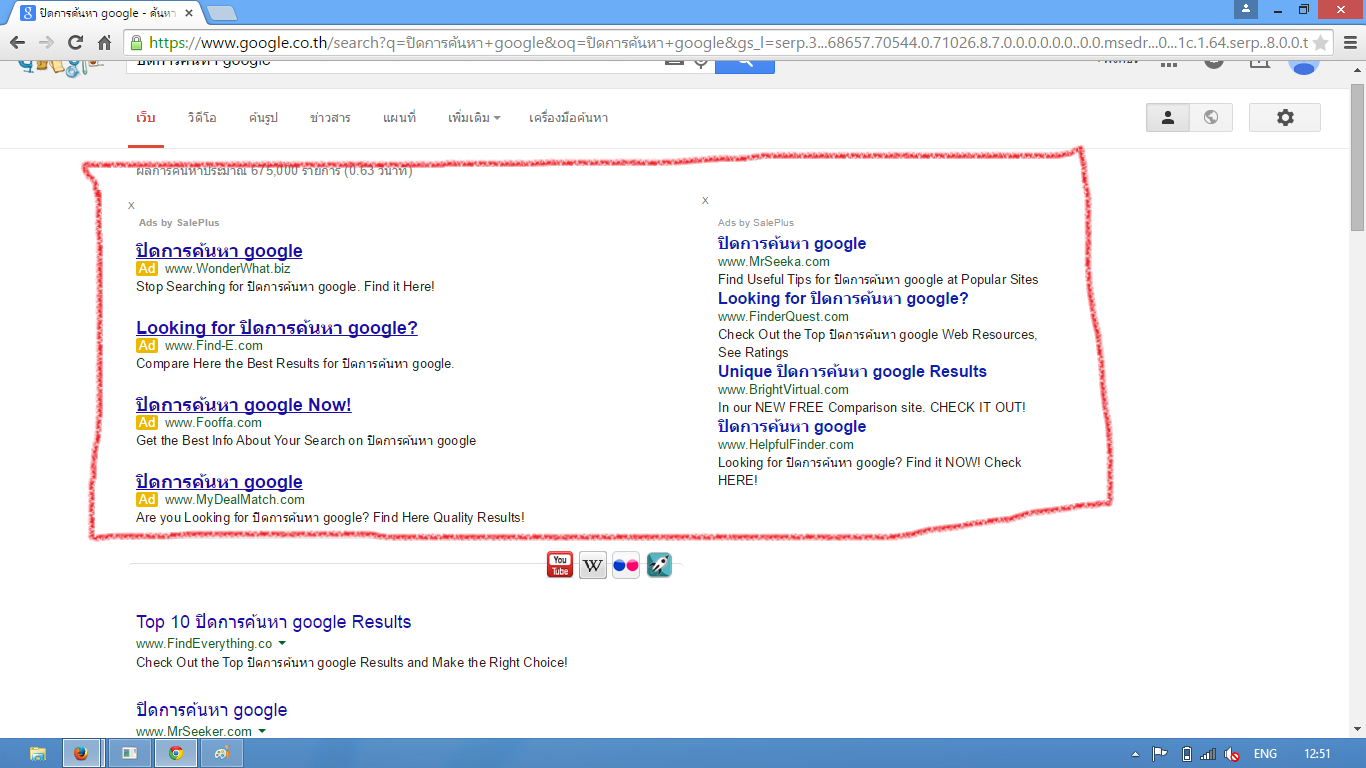1366x768 pixels.
Task: Click the www.BrightVirtual.com ad URL
Action: pos(783,390)
